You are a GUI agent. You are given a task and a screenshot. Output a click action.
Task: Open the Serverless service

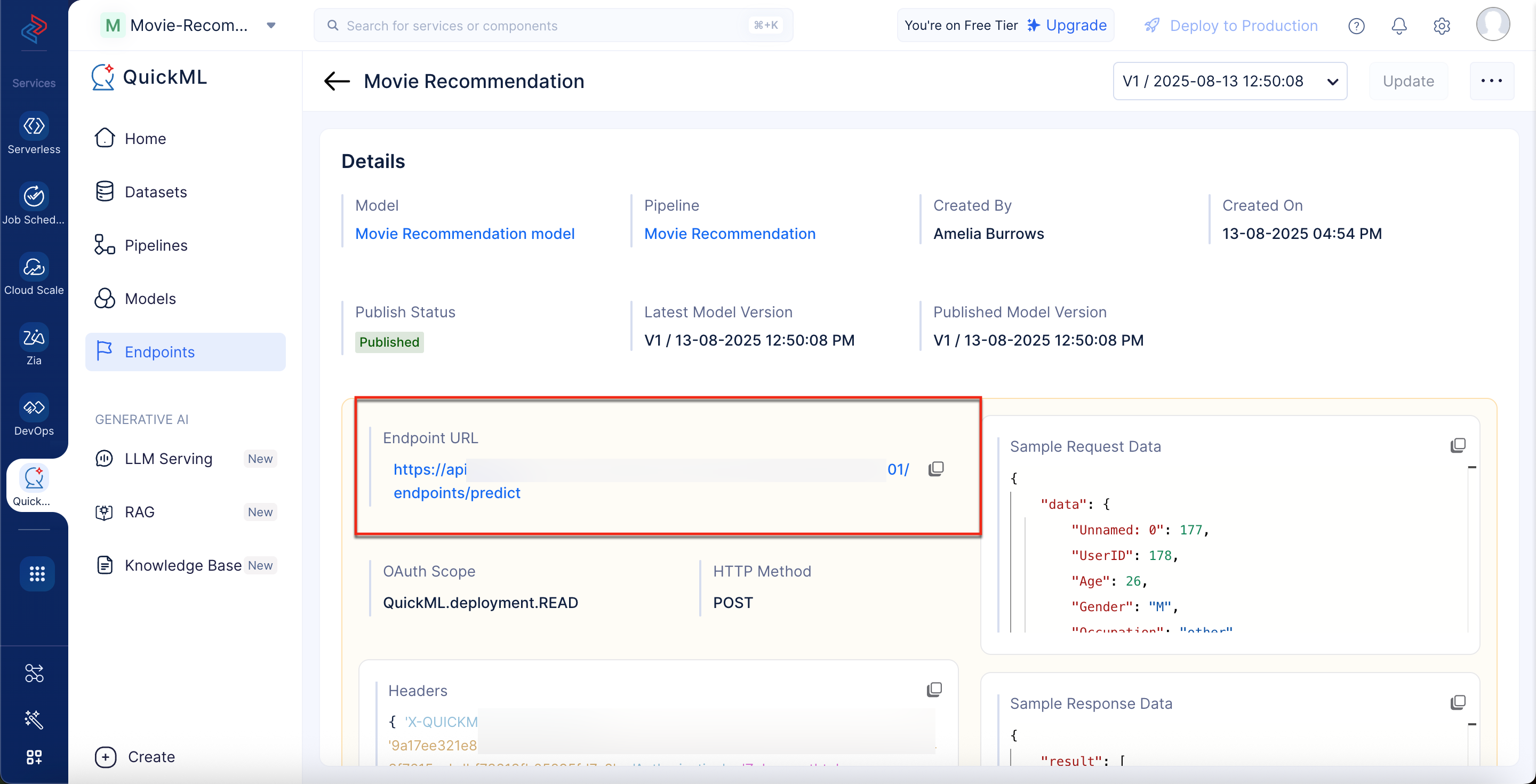[x=34, y=133]
